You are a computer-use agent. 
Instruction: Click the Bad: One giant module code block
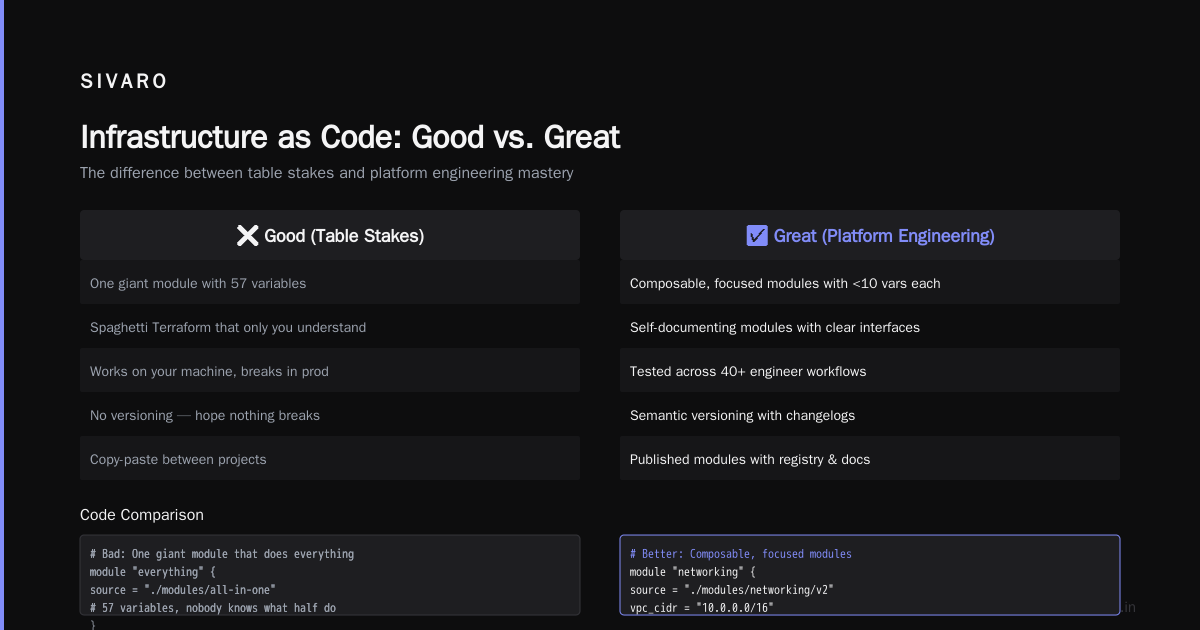[x=330, y=575]
